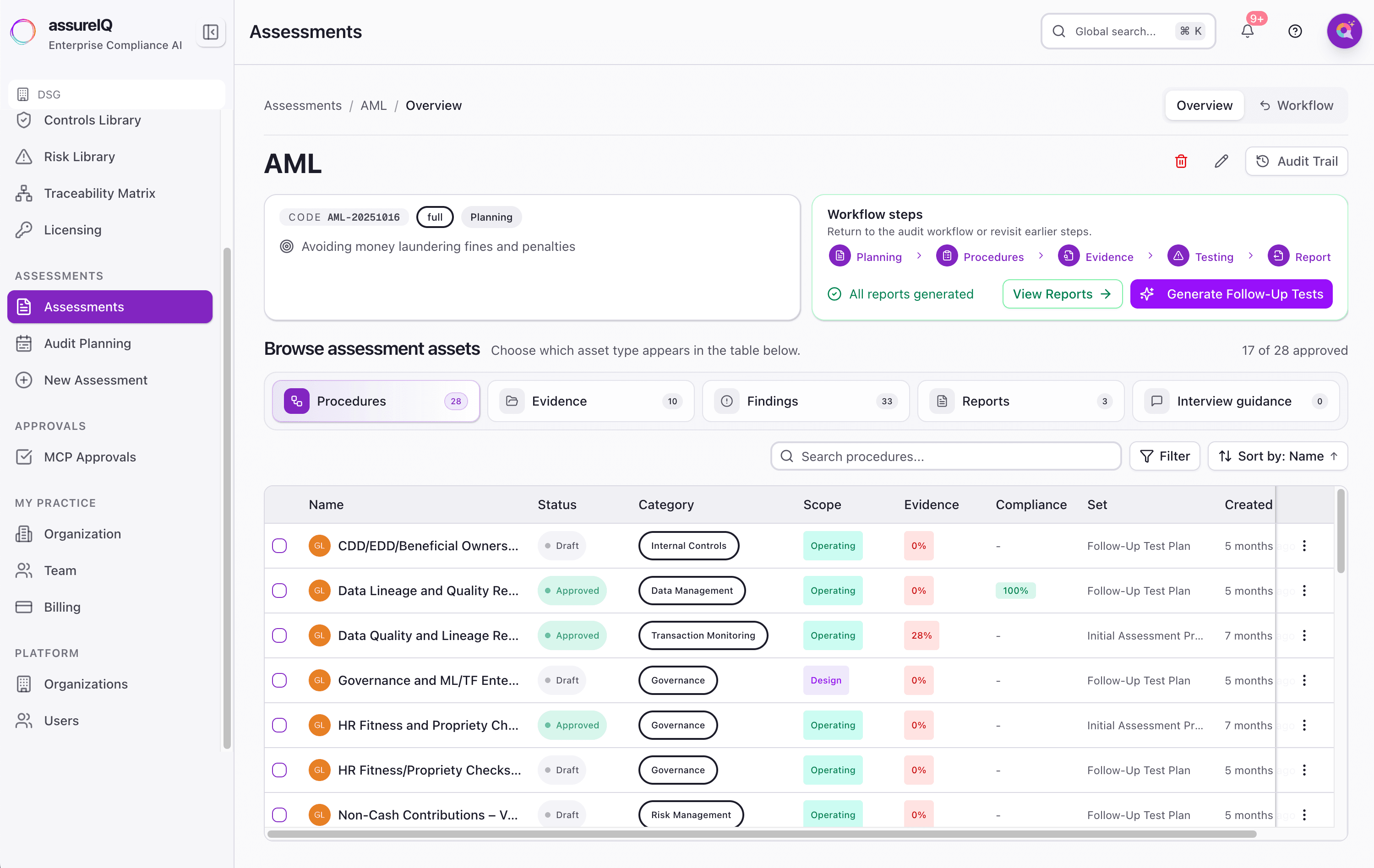The image size is (1374, 868).
Task: Select Governance and ML/TF row checkbox
Action: point(279,680)
